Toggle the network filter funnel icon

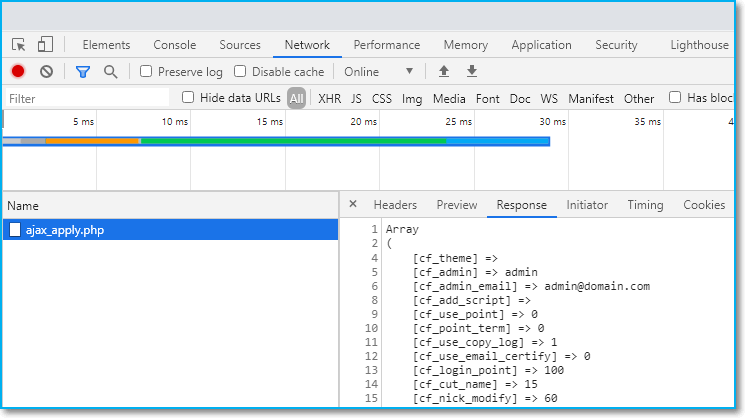[x=83, y=72]
